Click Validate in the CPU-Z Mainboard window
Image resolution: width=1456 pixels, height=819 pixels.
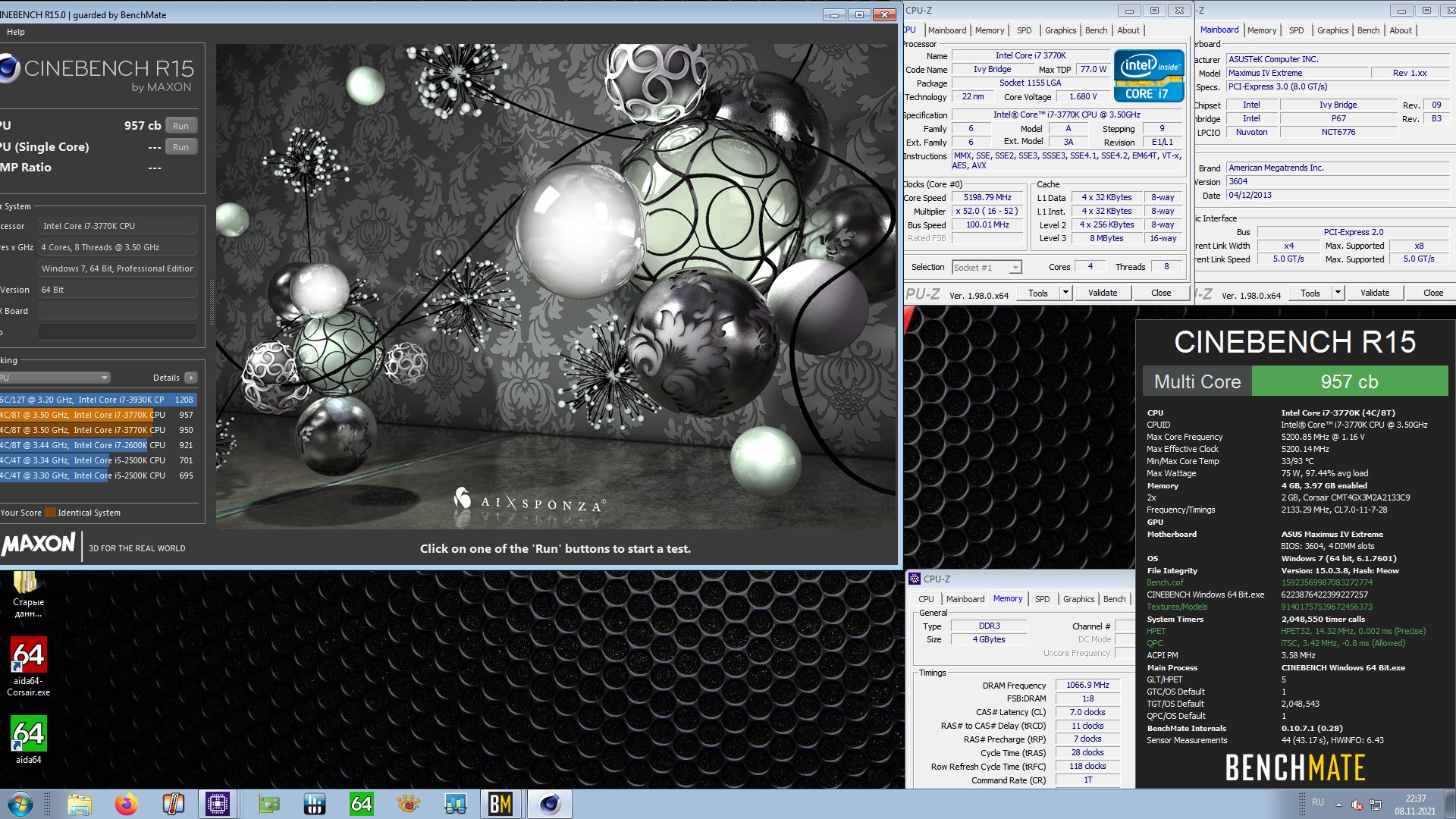point(1375,293)
